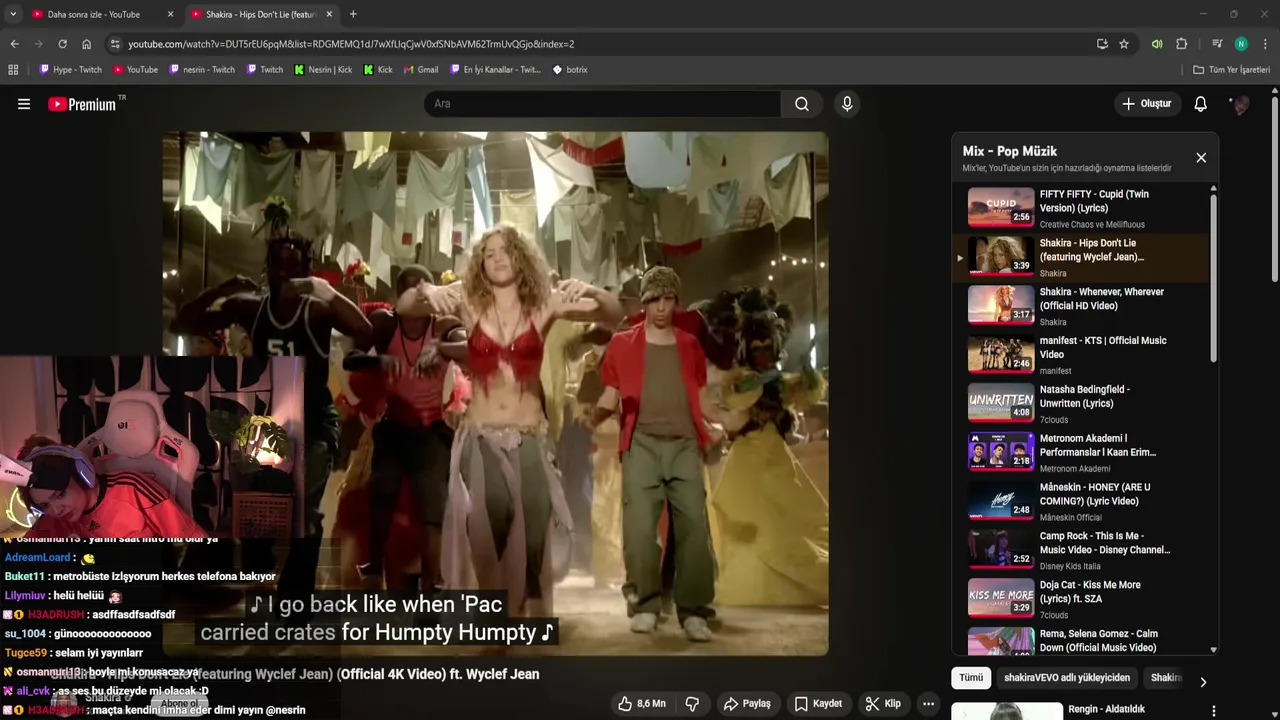
Task: Click the page vertical scrollbar
Action: tap(1275, 190)
